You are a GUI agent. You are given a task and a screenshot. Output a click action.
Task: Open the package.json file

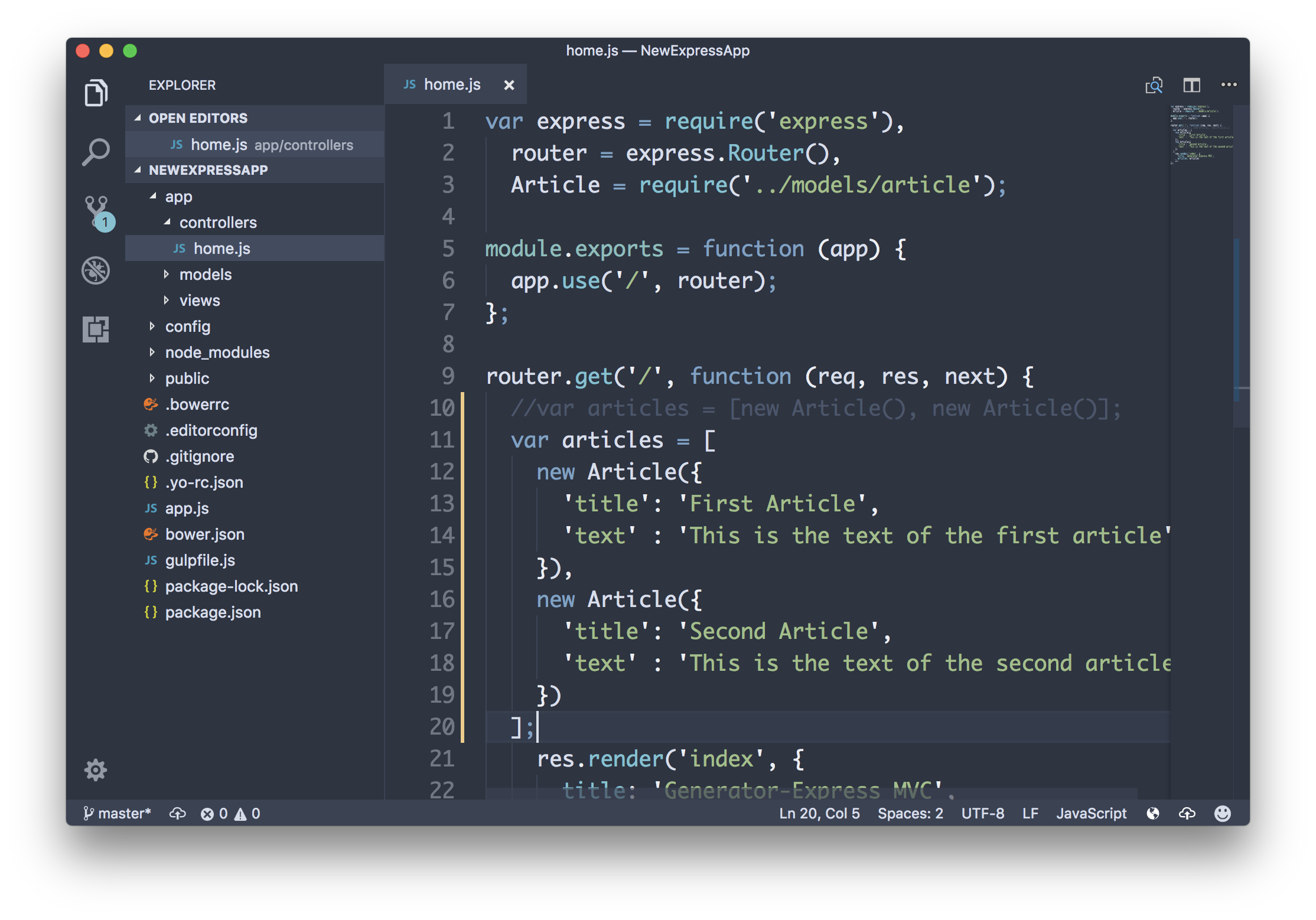point(255,612)
